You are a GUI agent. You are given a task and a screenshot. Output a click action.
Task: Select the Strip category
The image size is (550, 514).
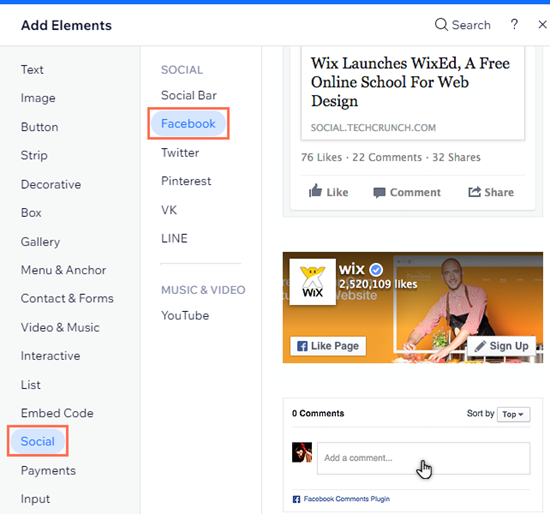point(34,155)
